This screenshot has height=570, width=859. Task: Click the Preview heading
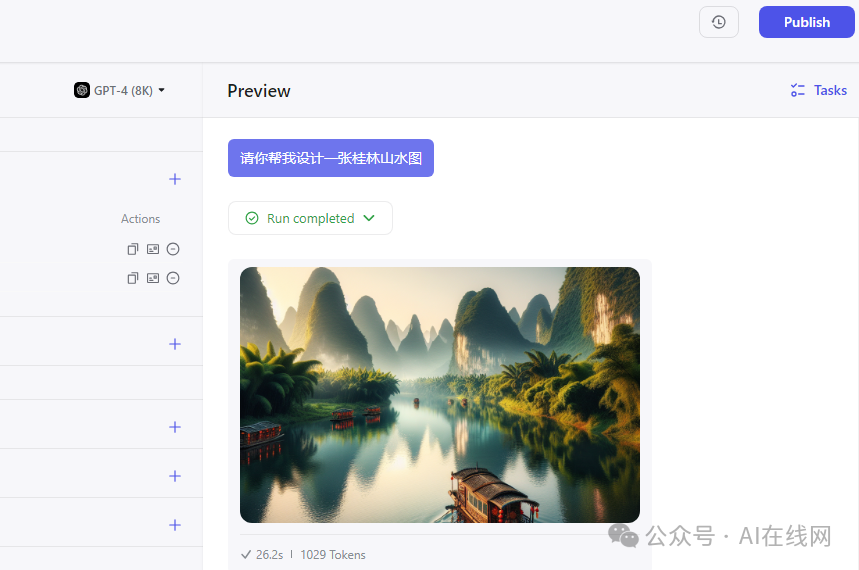pyautogui.click(x=259, y=91)
